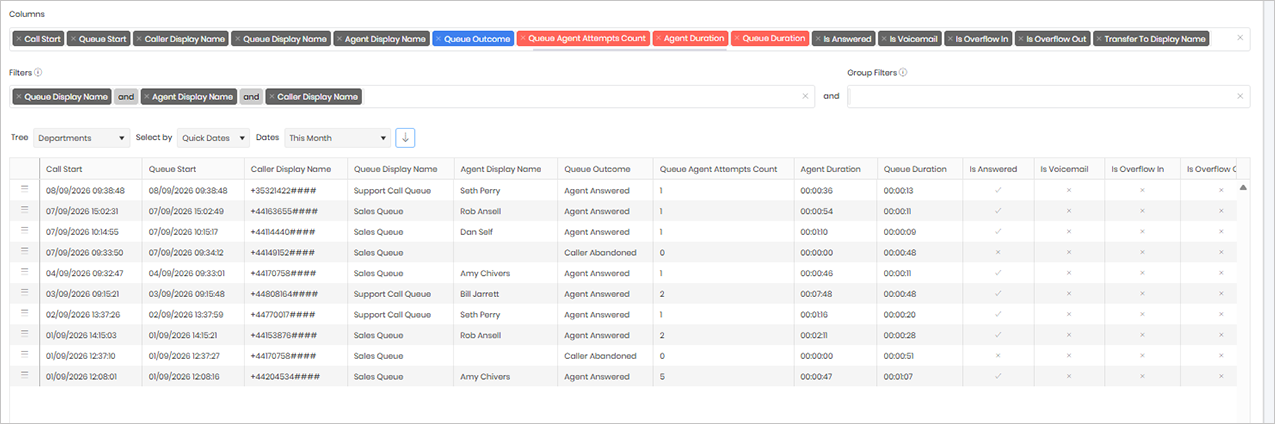The image size is (1275, 424).
Task: Open the Dates This Month dropdown
Action: 337,138
